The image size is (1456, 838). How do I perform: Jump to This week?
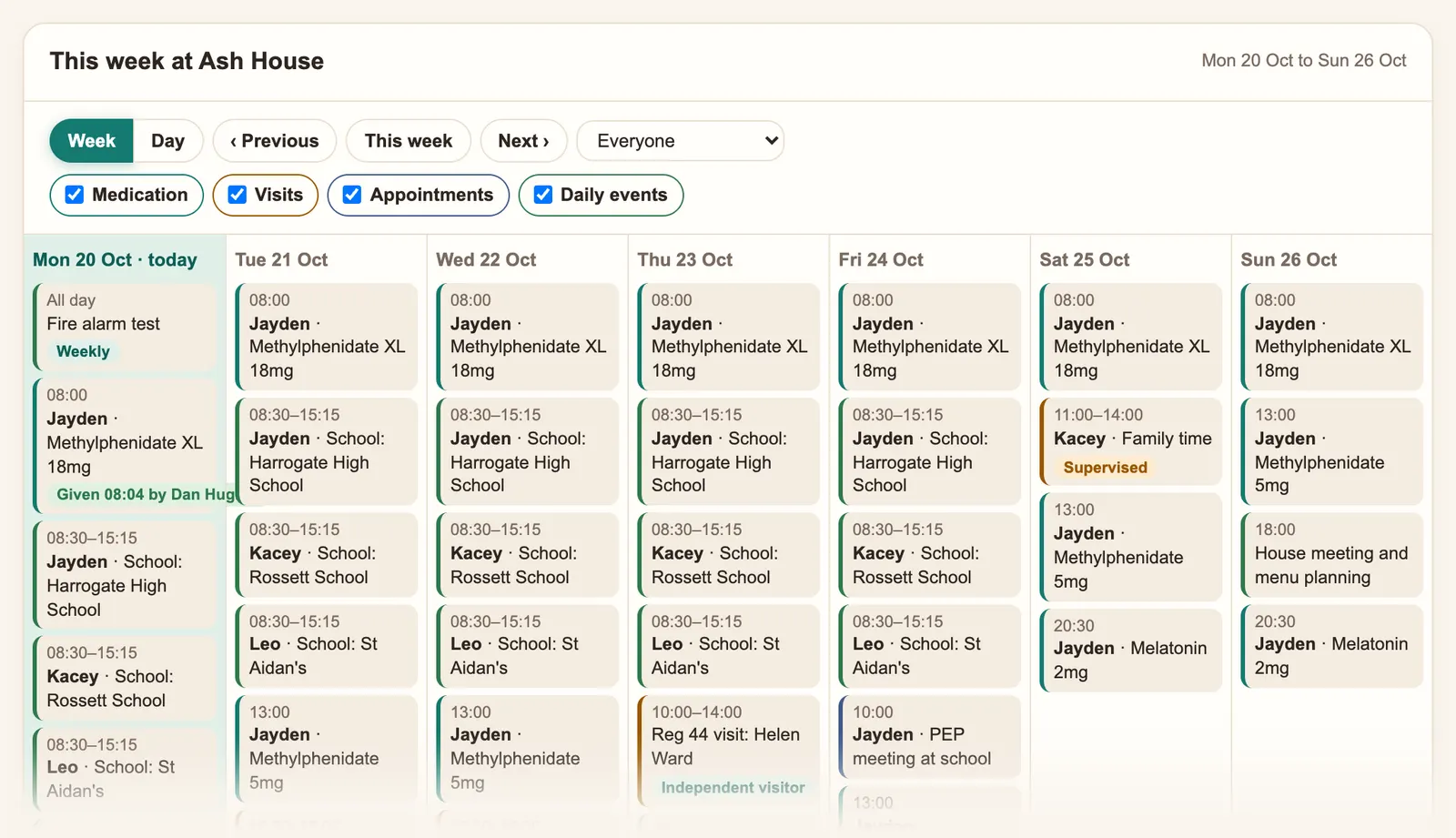tap(409, 141)
